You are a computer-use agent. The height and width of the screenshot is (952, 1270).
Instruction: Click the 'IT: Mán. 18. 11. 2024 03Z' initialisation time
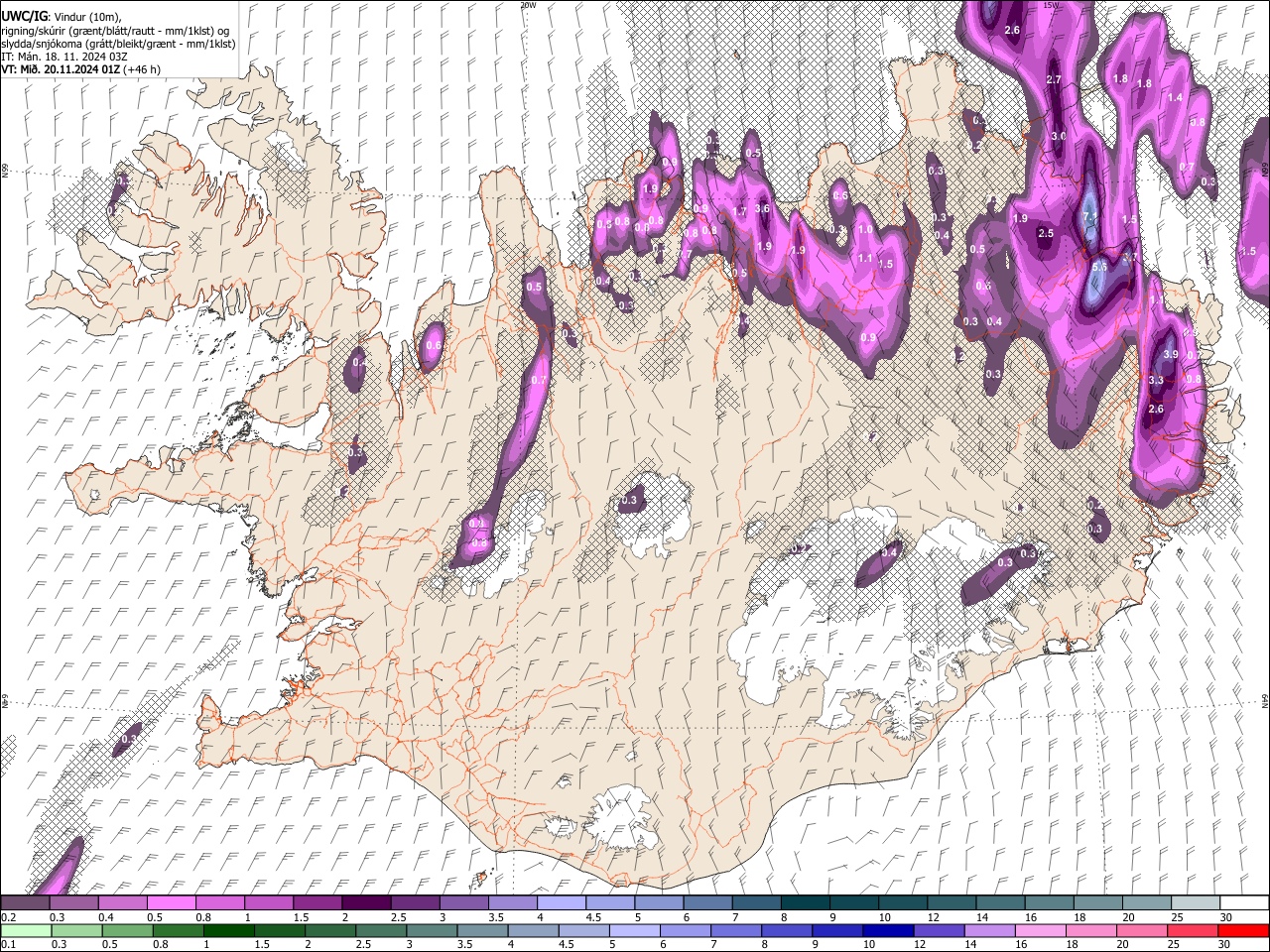66,57
